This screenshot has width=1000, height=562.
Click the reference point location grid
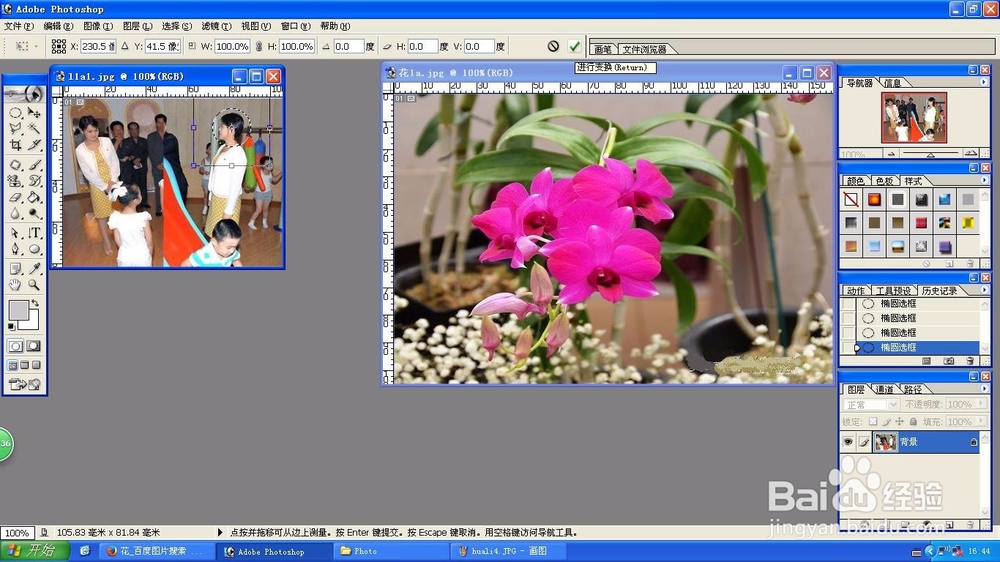coord(59,46)
